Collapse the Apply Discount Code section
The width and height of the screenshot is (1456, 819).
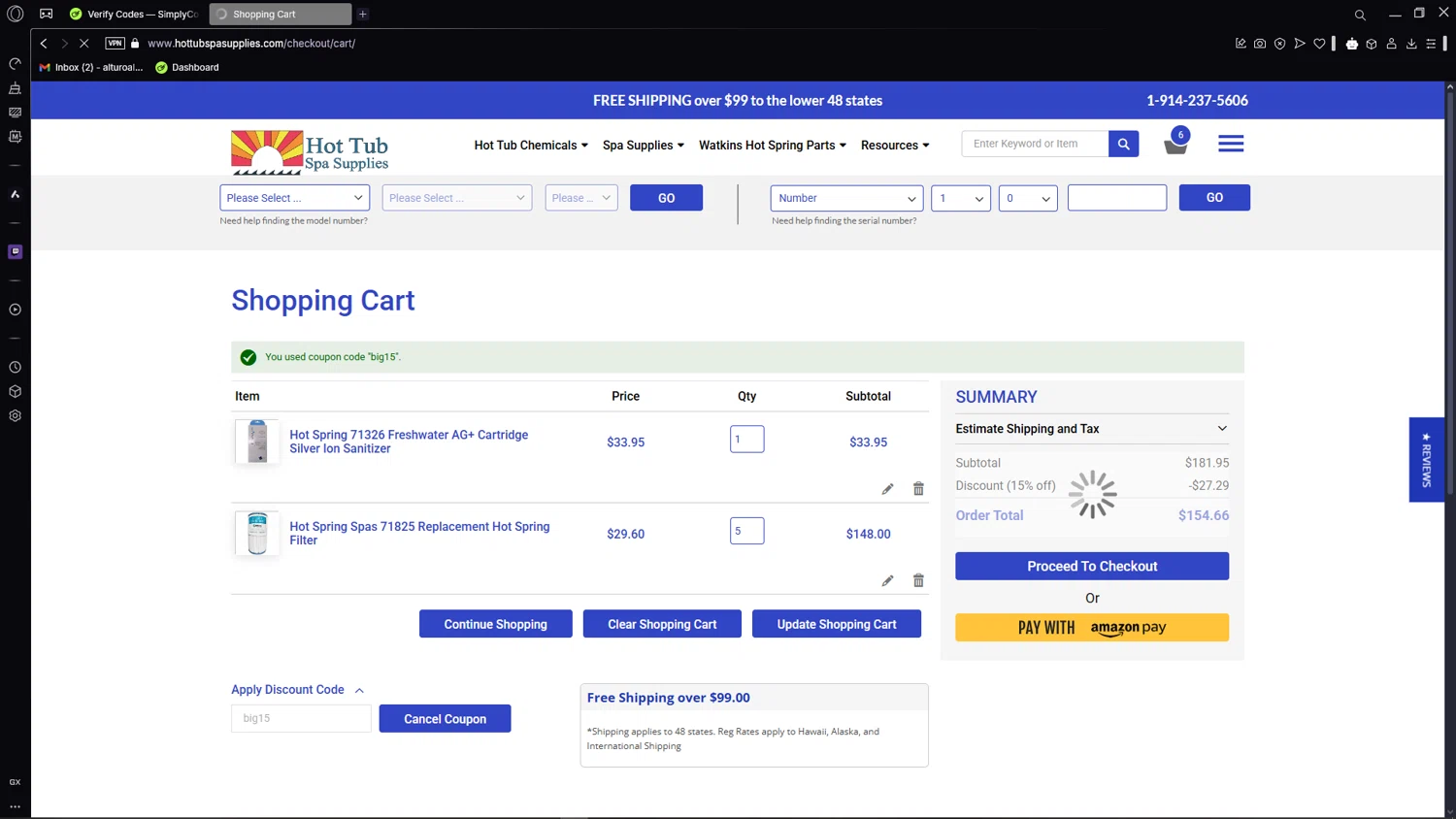coord(297,690)
